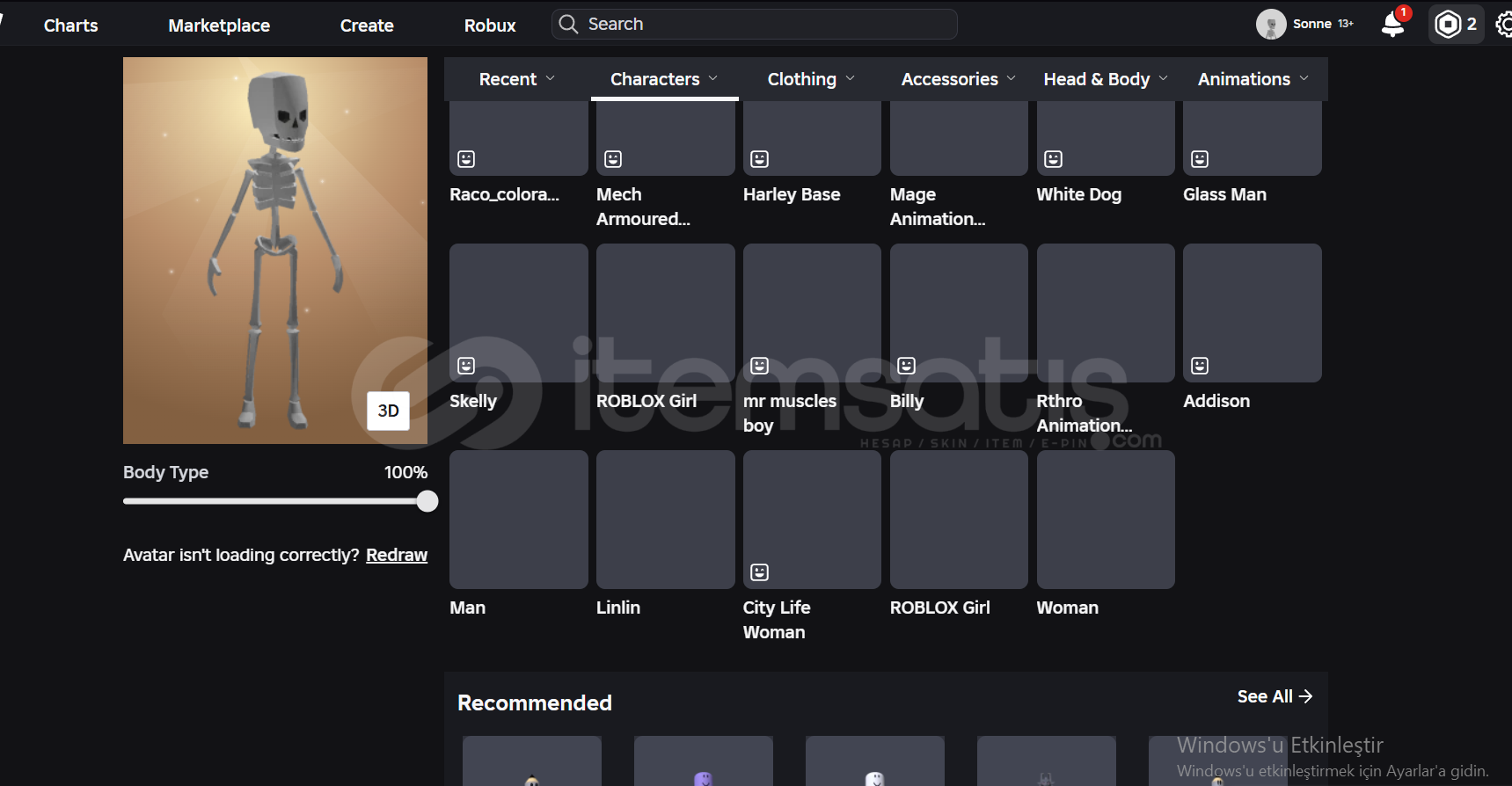This screenshot has height=786, width=1512.
Task: Click the emote badge on White Dog
Action: point(1053,159)
